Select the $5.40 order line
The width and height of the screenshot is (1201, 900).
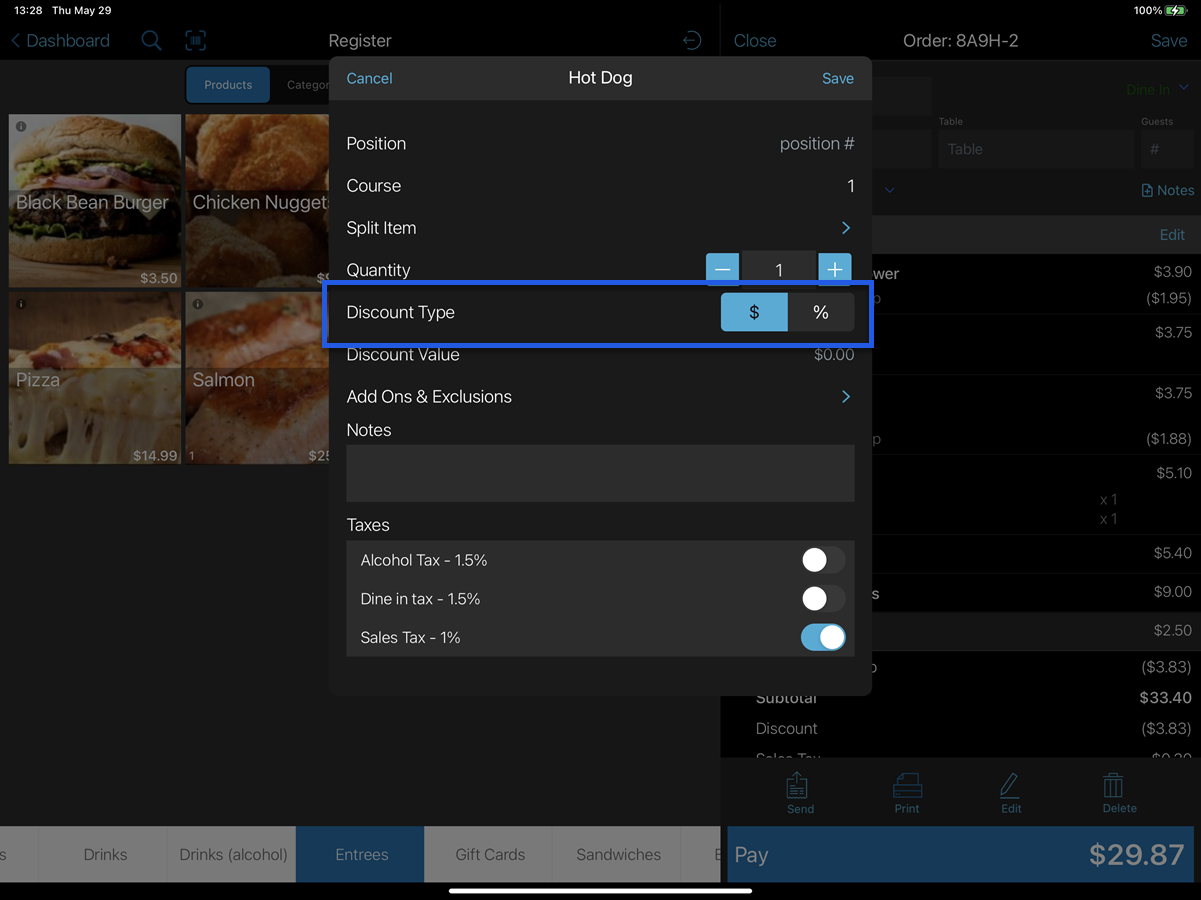[x=1034, y=553]
